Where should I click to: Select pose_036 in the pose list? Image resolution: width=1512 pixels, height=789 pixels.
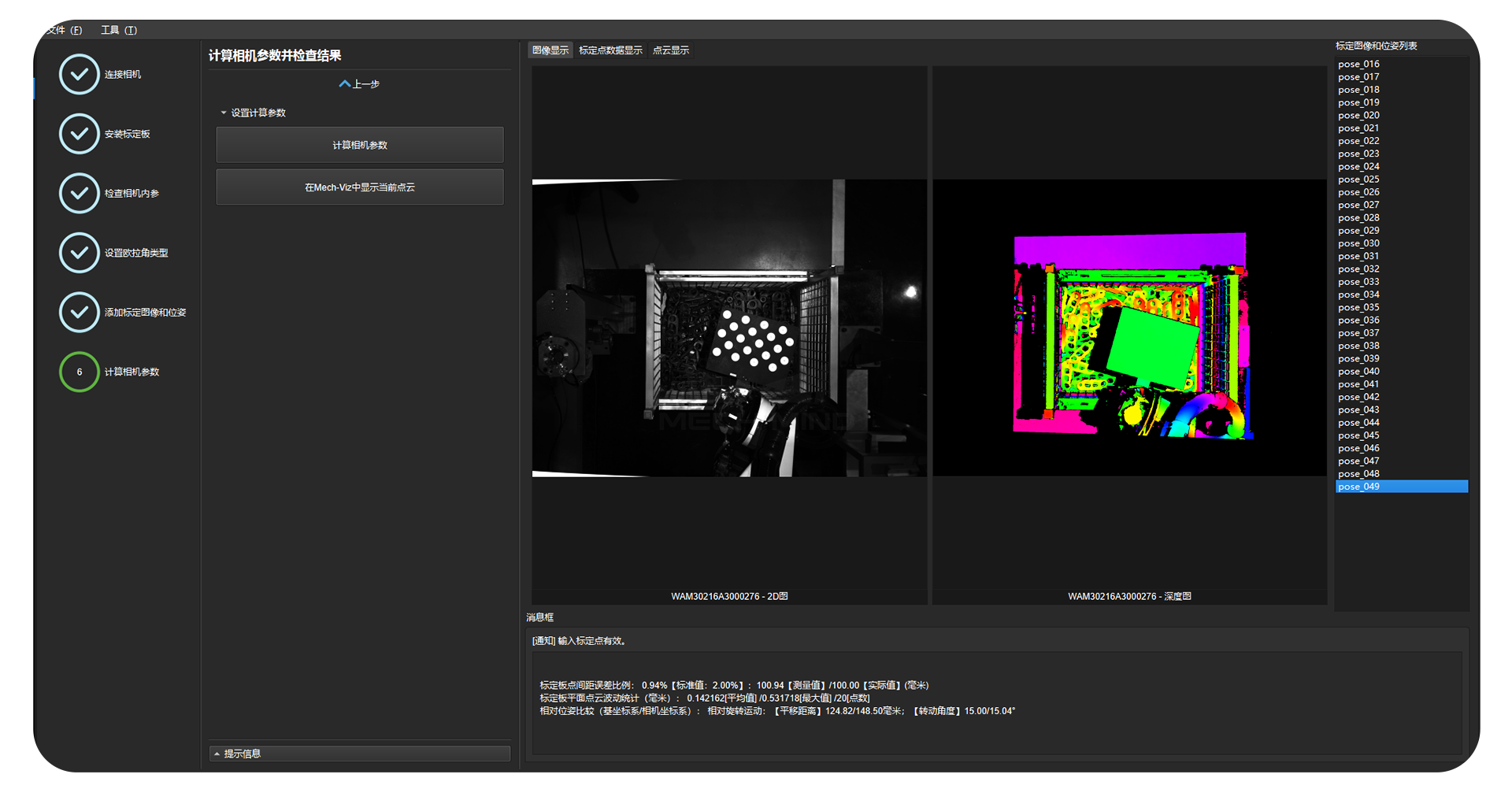(x=1402, y=320)
